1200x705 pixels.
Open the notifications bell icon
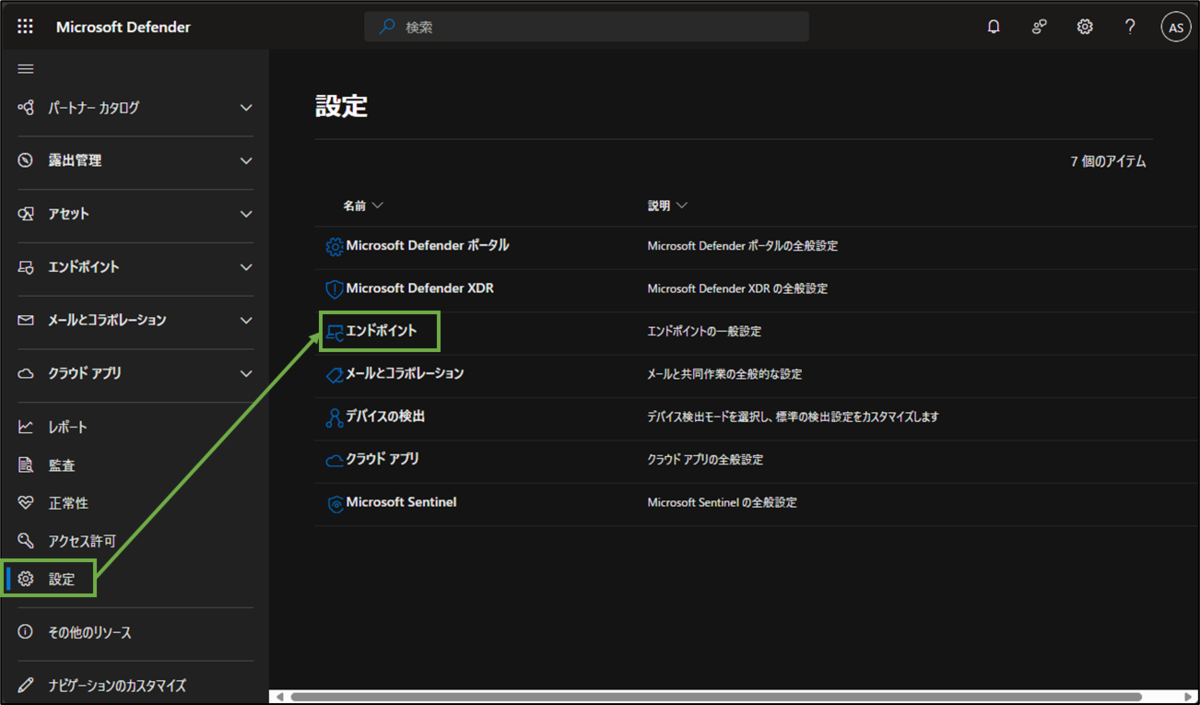pyautogui.click(x=993, y=27)
